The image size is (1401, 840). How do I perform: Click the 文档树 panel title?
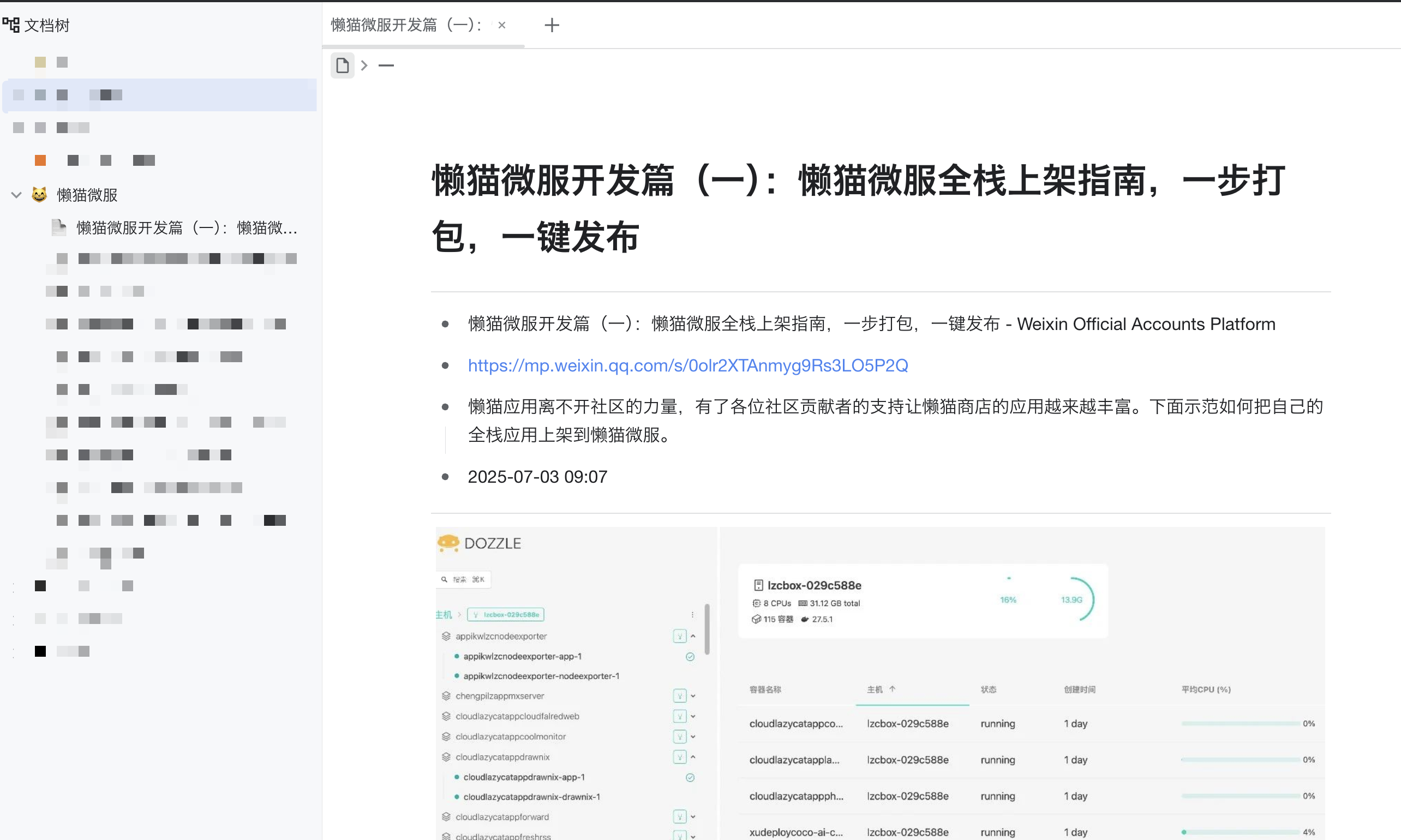(47, 25)
